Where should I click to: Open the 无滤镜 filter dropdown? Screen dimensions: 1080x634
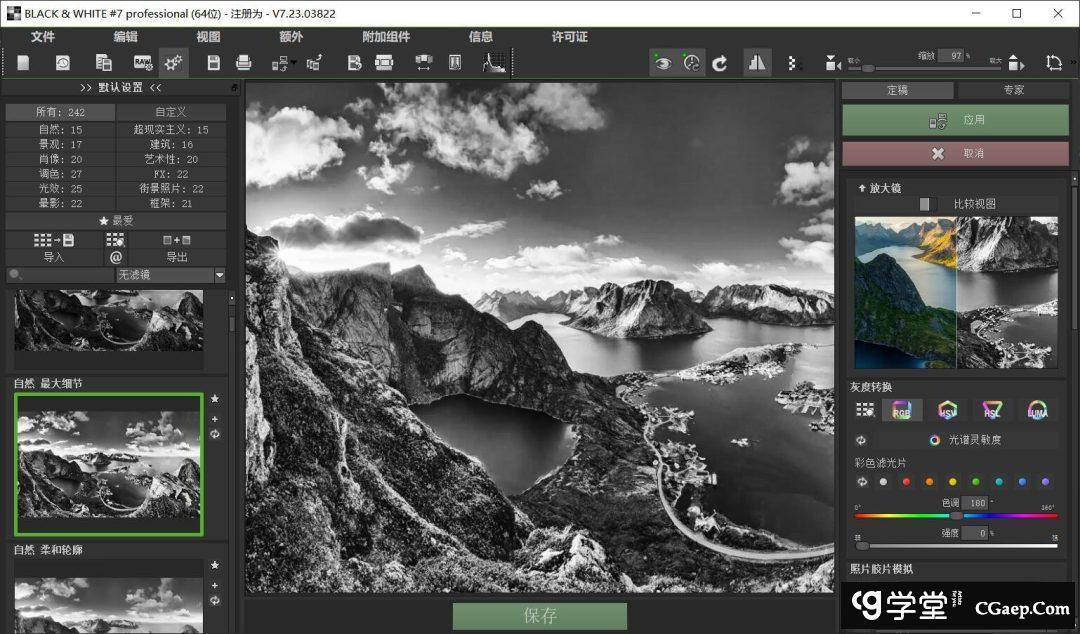pyautogui.click(x=170, y=275)
